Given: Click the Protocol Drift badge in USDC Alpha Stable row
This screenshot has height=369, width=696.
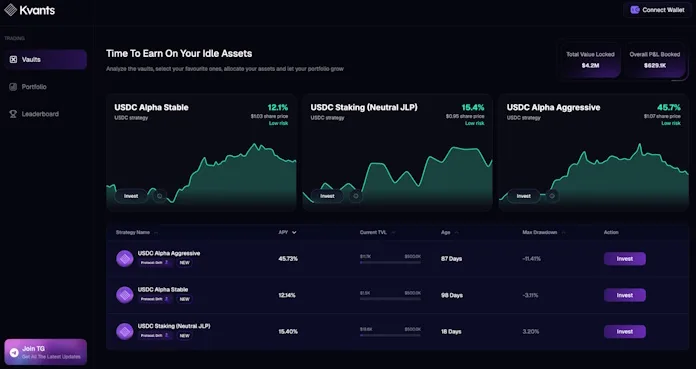Looking at the screenshot, I should tap(155, 299).
